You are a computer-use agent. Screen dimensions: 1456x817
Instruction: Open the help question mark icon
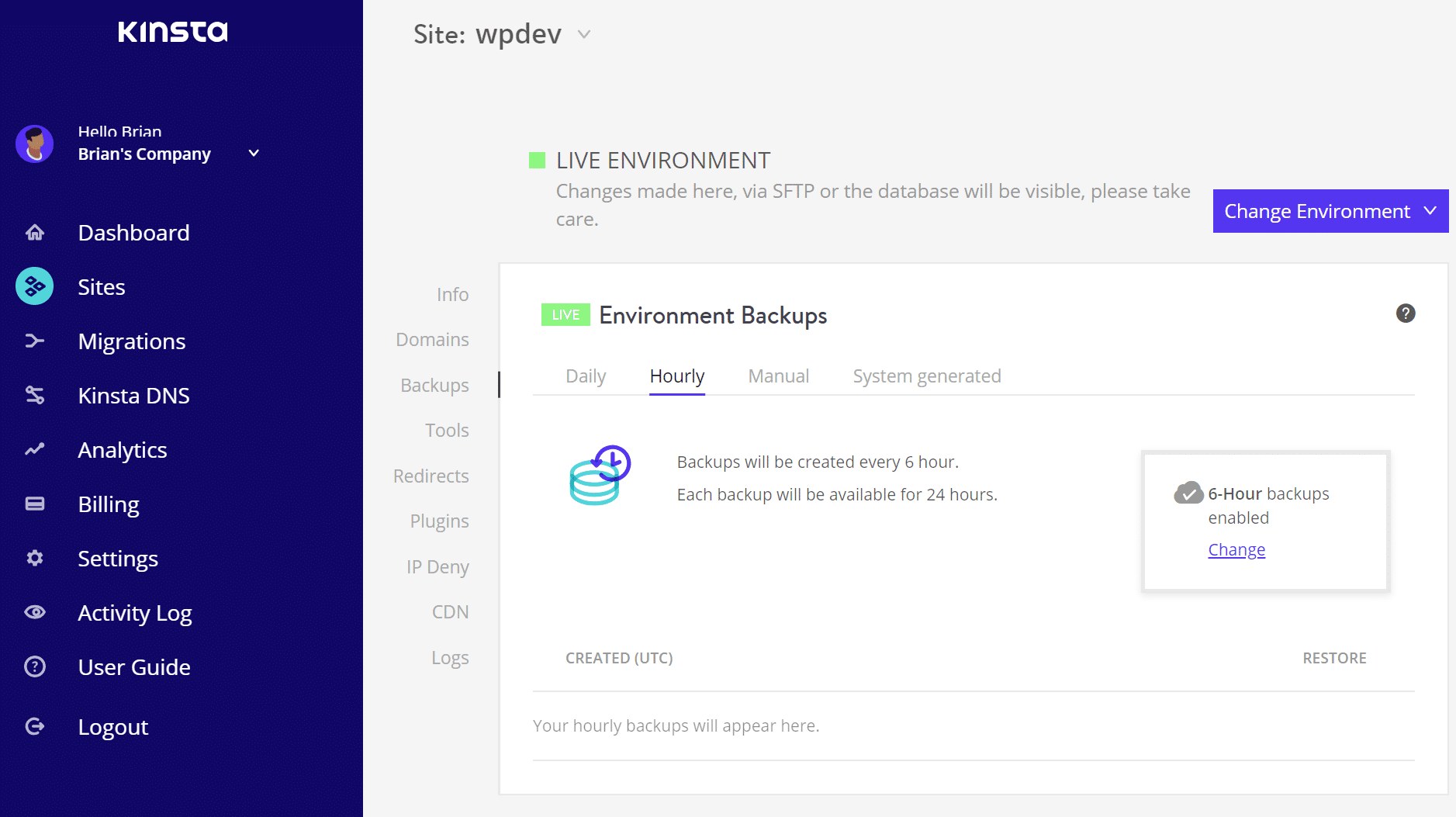(1406, 313)
